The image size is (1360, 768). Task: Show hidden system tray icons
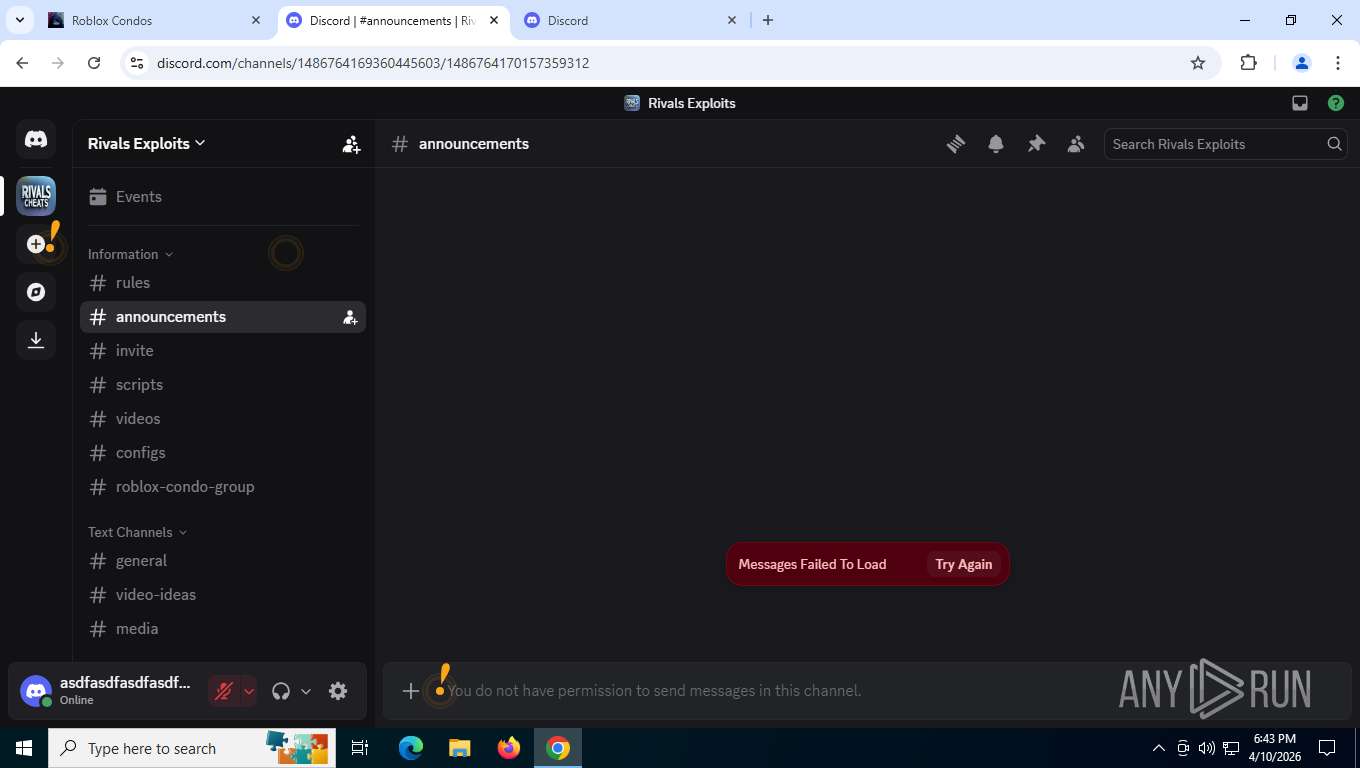coord(1159,748)
